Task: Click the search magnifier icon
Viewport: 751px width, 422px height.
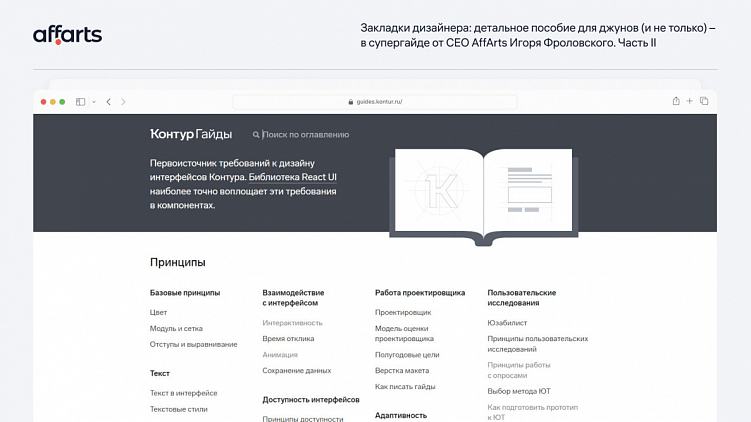Action: click(x=256, y=135)
